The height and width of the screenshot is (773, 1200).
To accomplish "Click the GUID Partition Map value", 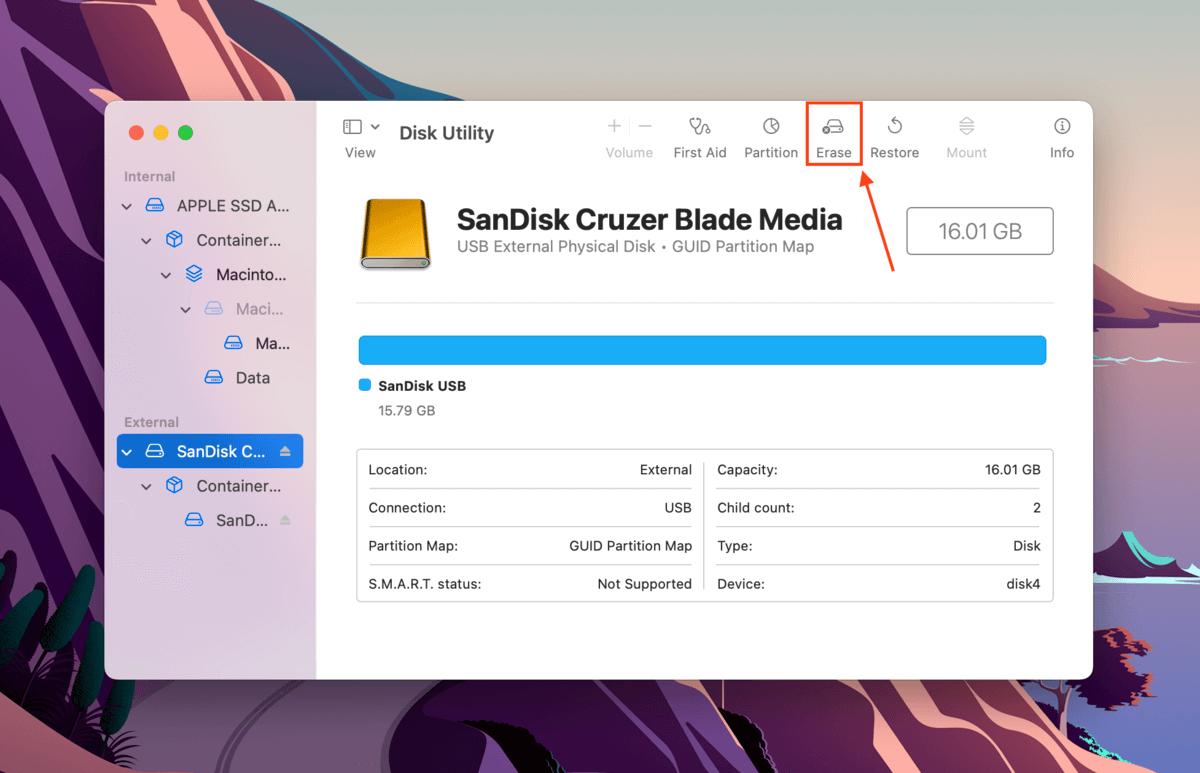I will pyautogui.click(x=630, y=546).
